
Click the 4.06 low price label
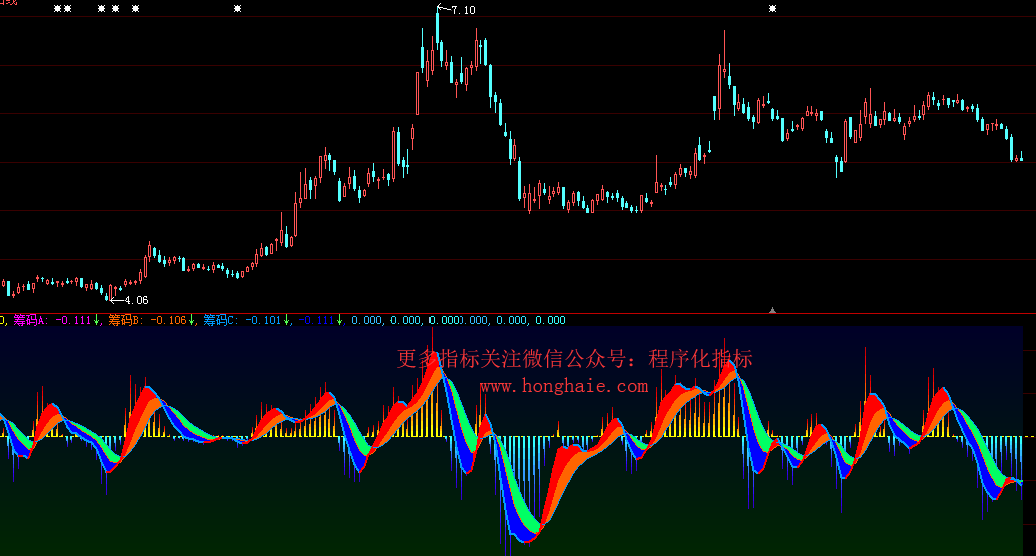[x=135, y=300]
